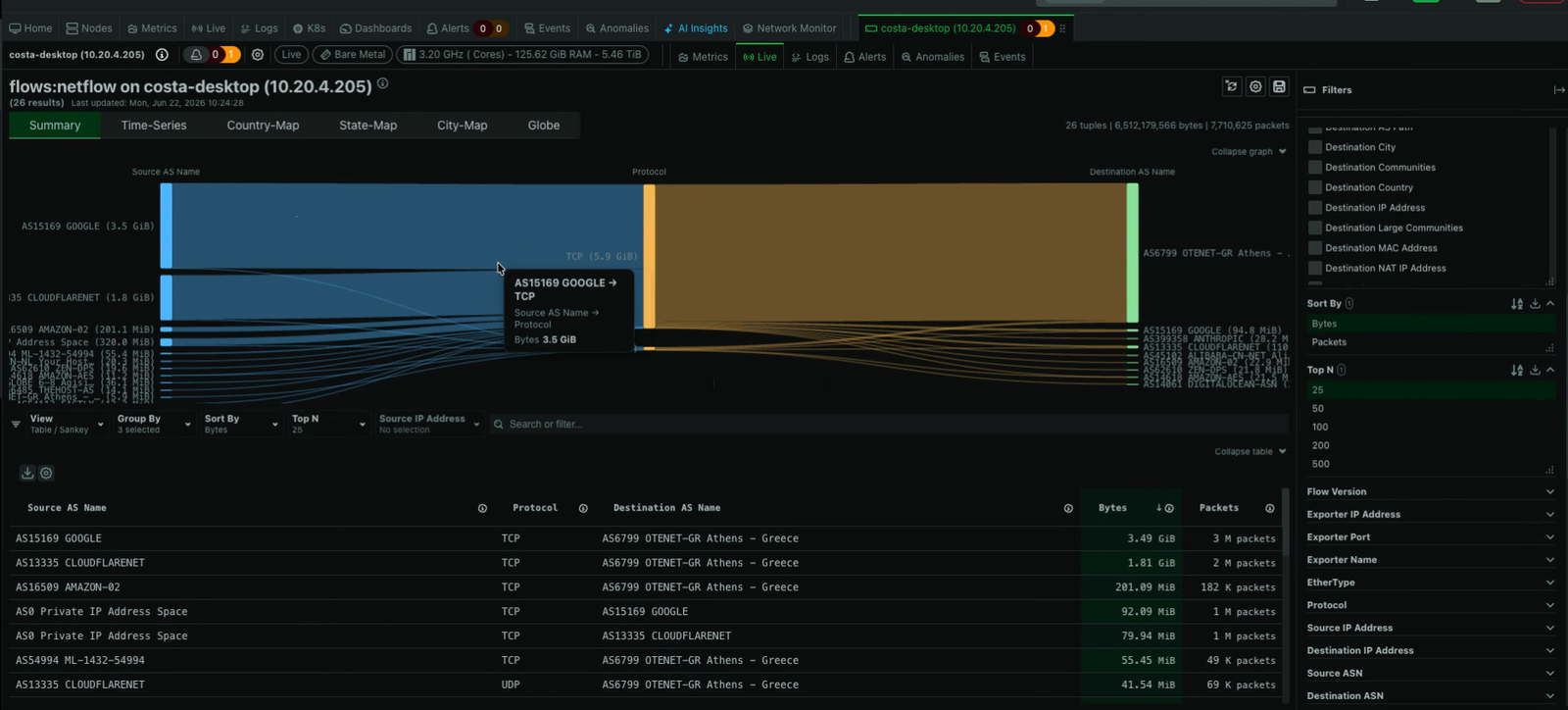Screen dimensions: 1568x710
Task: Click the orange TCP protocol node bar
Action: pyautogui.click(x=649, y=256)
